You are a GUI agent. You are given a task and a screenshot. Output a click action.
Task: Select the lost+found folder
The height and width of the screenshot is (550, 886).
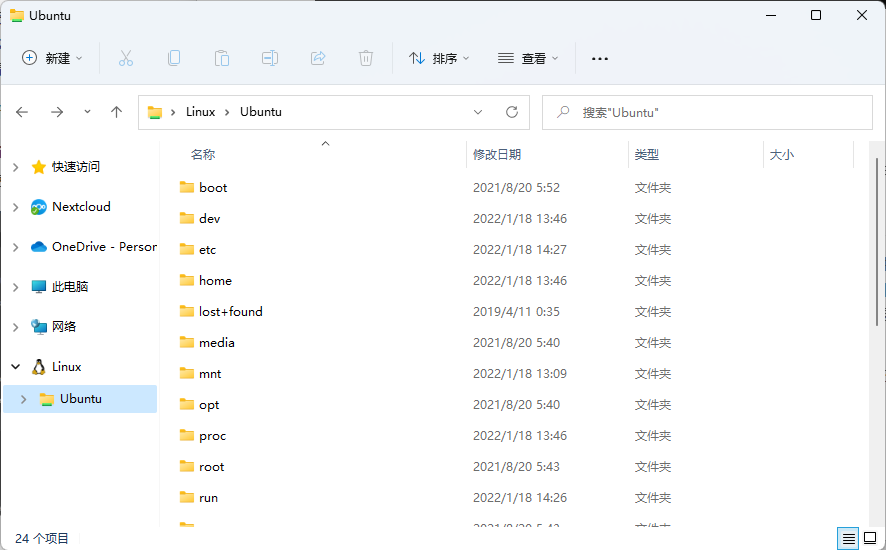pyautogui.click(x=231, y=312)
